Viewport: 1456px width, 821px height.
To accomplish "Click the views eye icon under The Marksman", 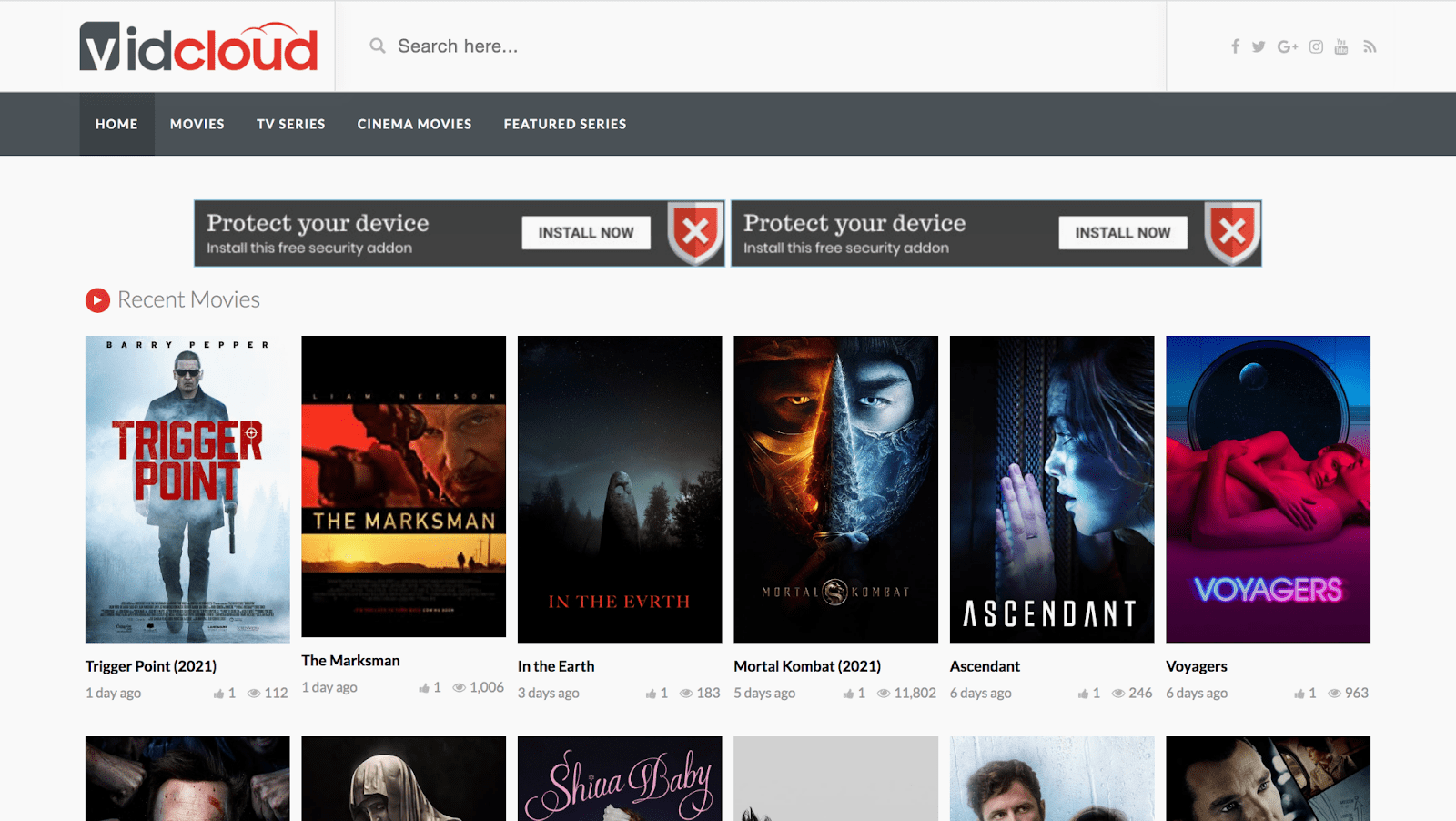I will [x=460, y=688].
